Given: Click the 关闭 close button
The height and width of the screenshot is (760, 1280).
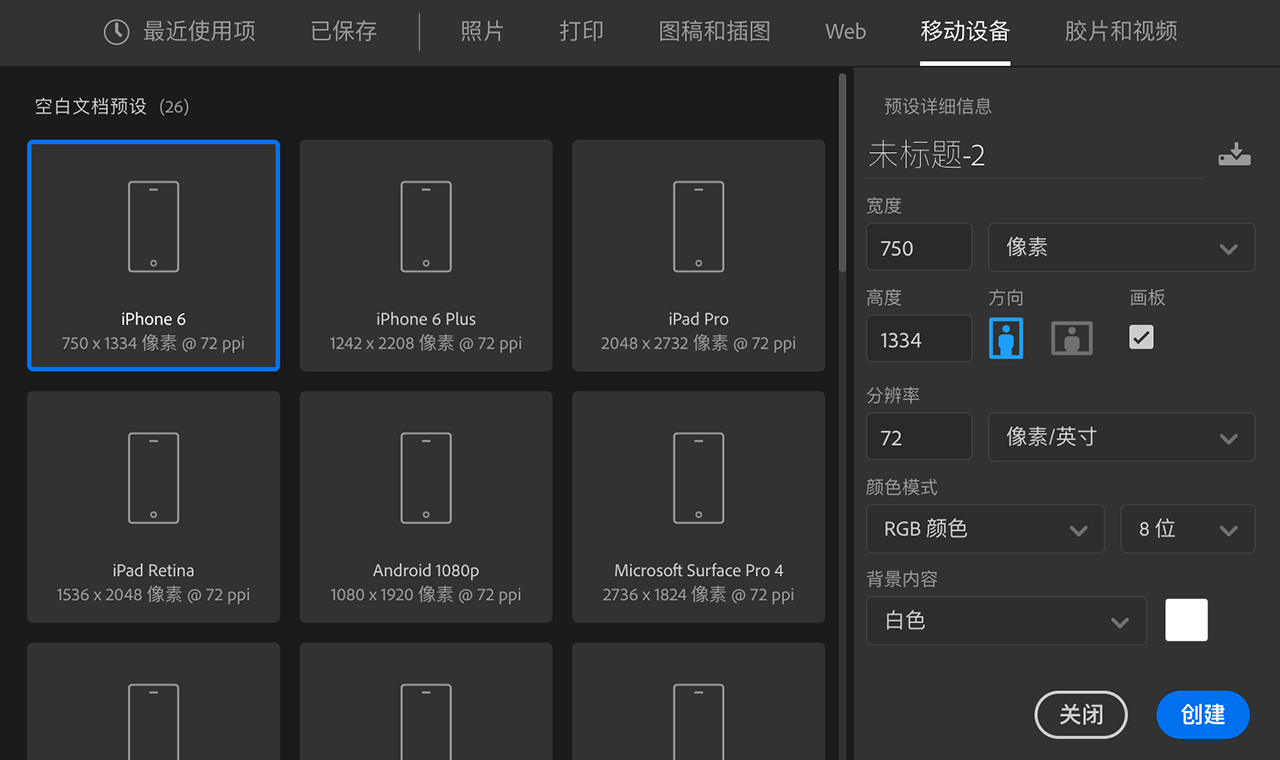Looking at the screenshot, I should 1081,715.
